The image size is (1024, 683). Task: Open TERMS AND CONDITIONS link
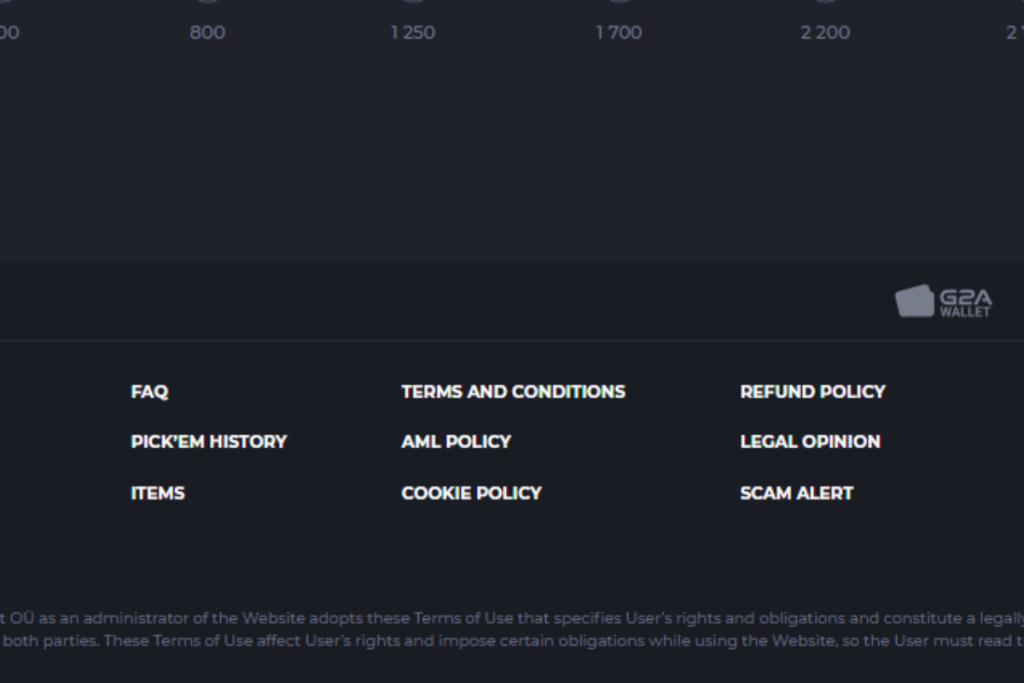pyautogui.click(x=513, y=392)
